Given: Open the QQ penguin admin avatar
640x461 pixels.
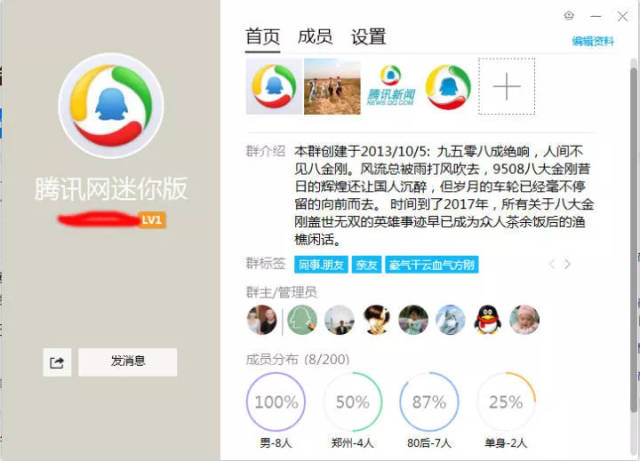Looking at the screenshot, I should [487, 320].
